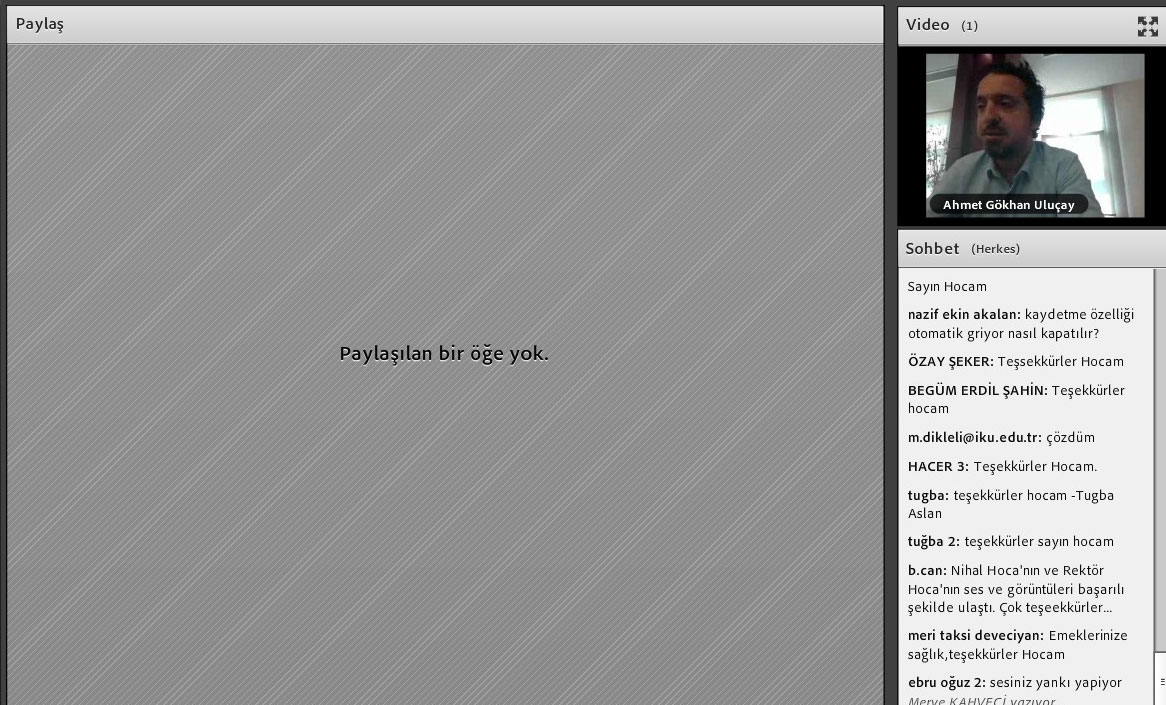Select the Video panel title

[x=927, y=25]
